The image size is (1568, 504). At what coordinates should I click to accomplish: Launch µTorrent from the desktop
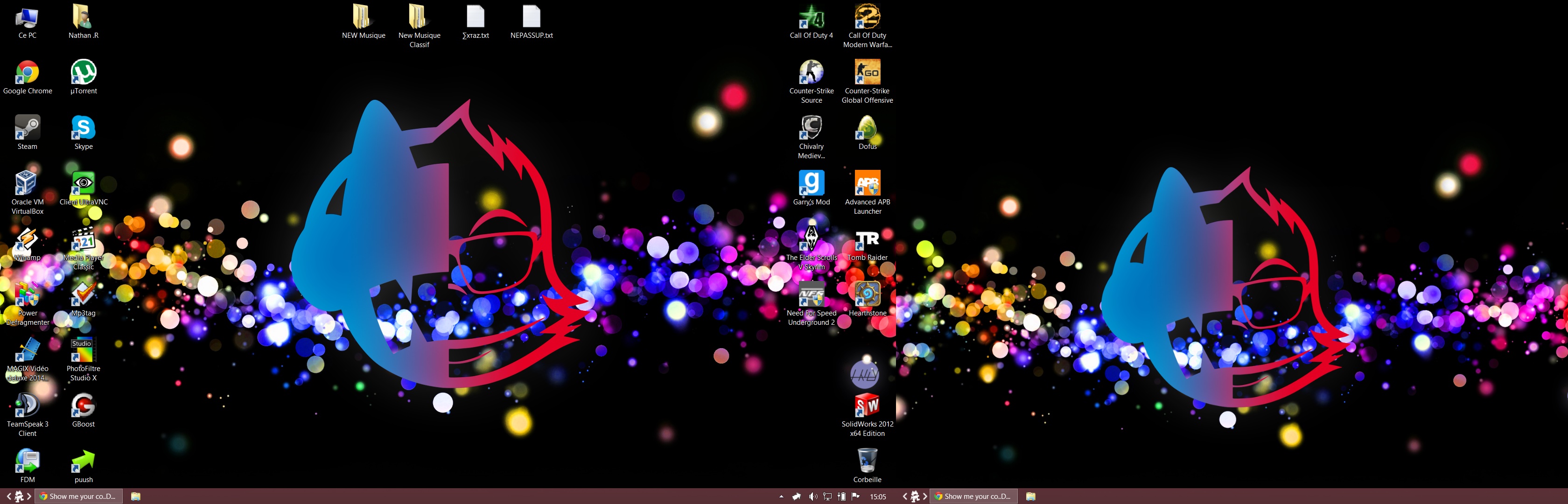tap(84, 77)
